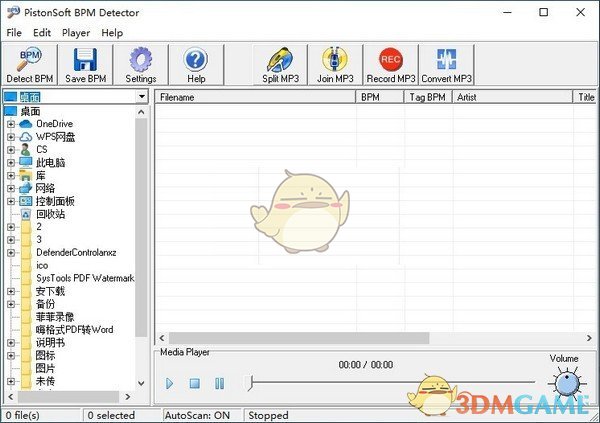Expand the CS user node

click(x=11, y=150)
